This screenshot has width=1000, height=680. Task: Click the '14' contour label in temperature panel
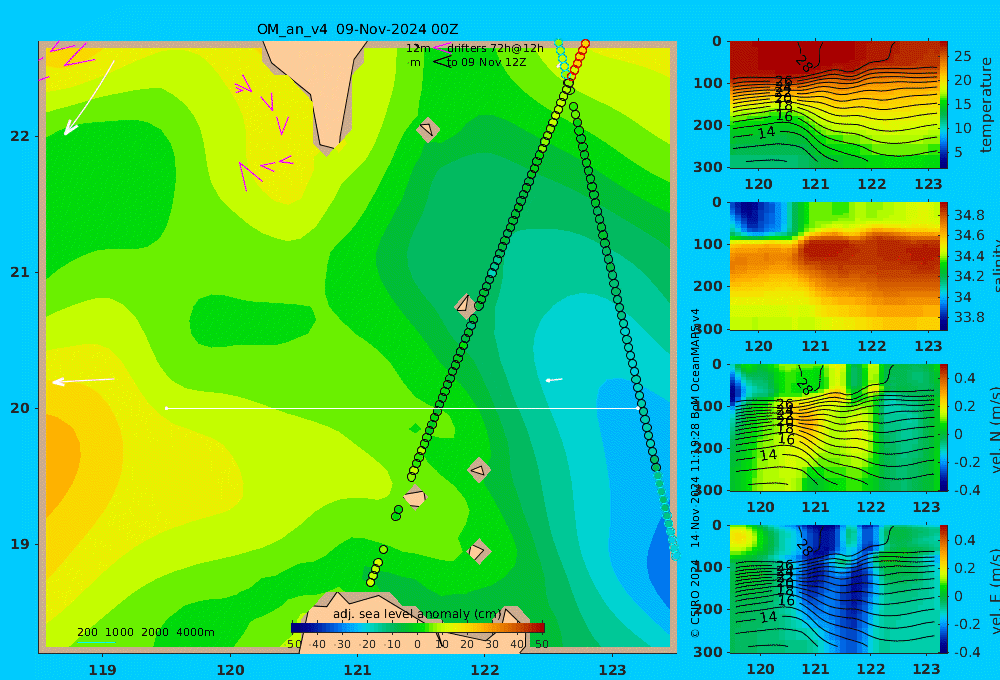766,132
